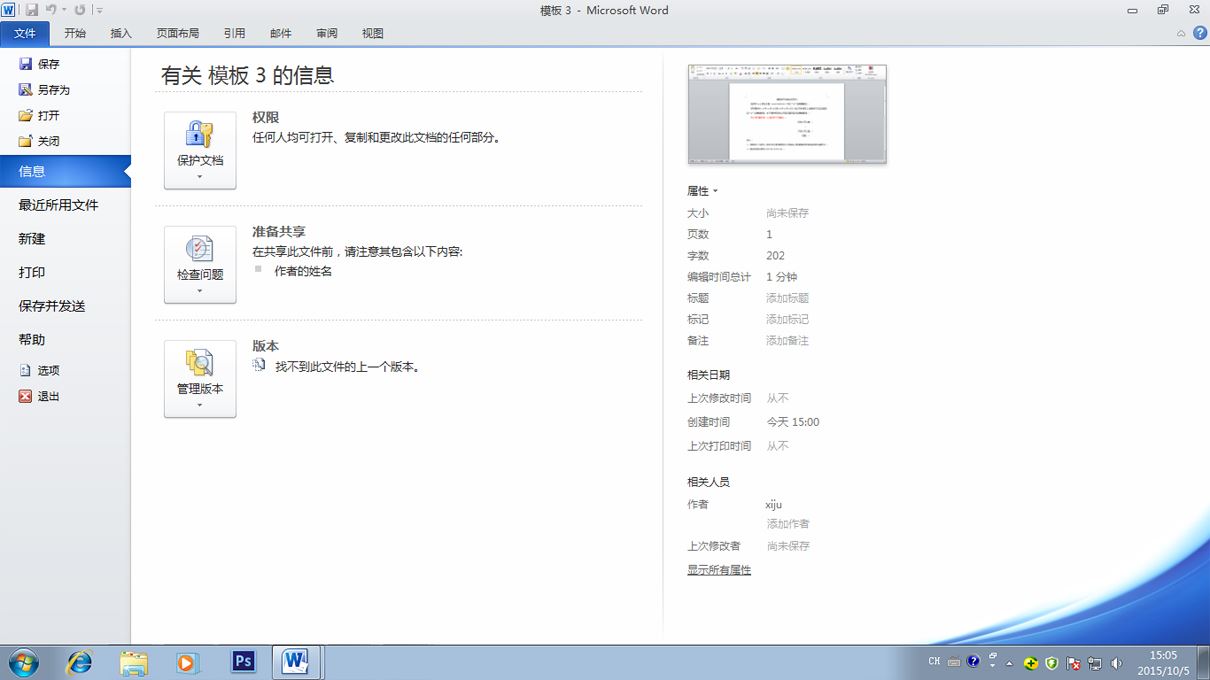This screenshot has height=680, width=1210.
Task: Switch to the 插入 ribbon tab
Action: coord(121,33)
